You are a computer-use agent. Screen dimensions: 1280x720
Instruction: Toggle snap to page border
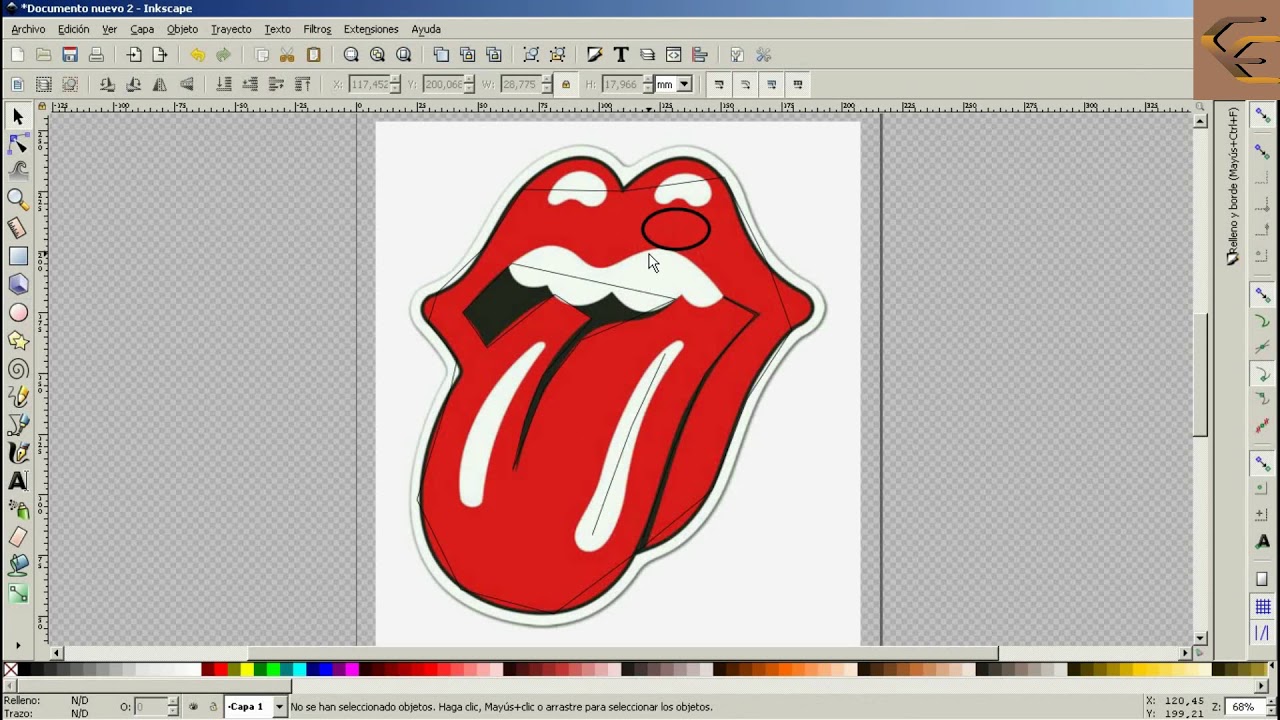1262,580
